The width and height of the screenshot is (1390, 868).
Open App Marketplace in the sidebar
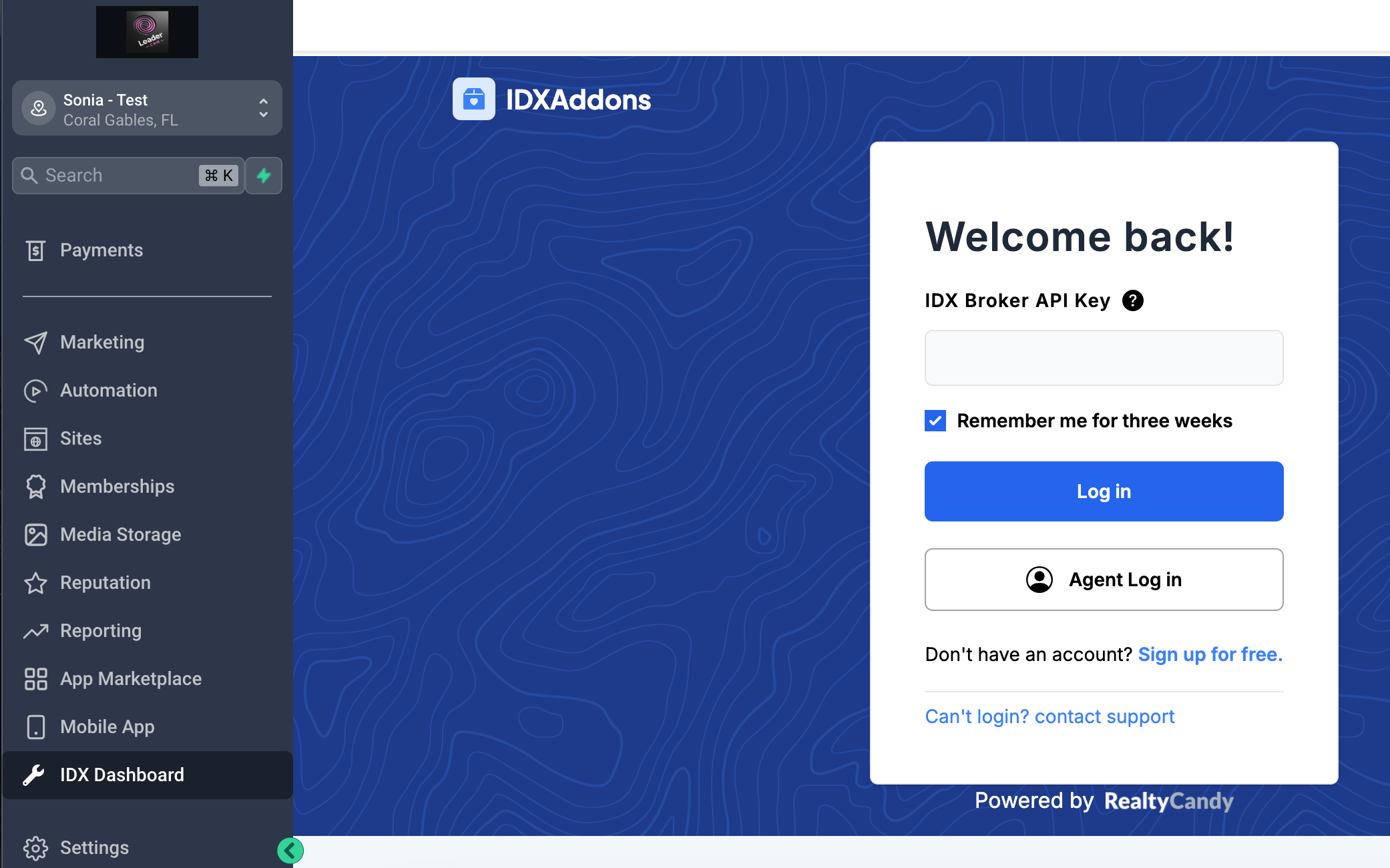click(131, 679)
